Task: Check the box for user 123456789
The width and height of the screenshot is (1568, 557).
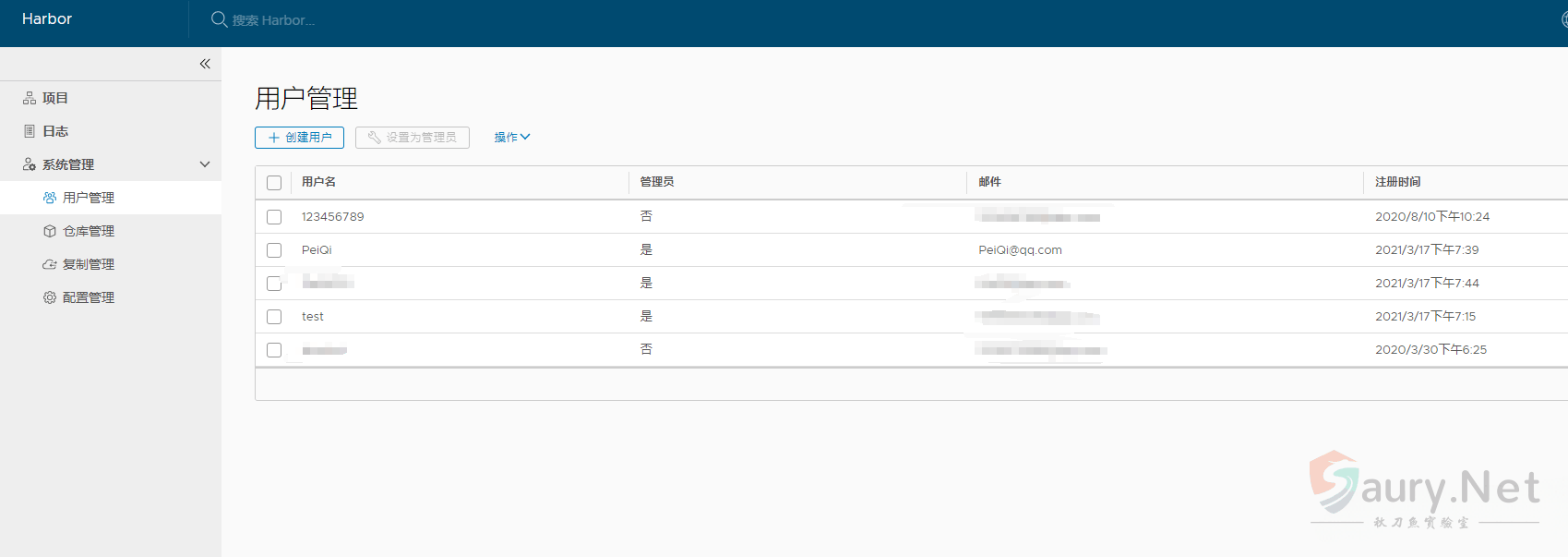Action: pyautogui.click(x=274, y=217)
